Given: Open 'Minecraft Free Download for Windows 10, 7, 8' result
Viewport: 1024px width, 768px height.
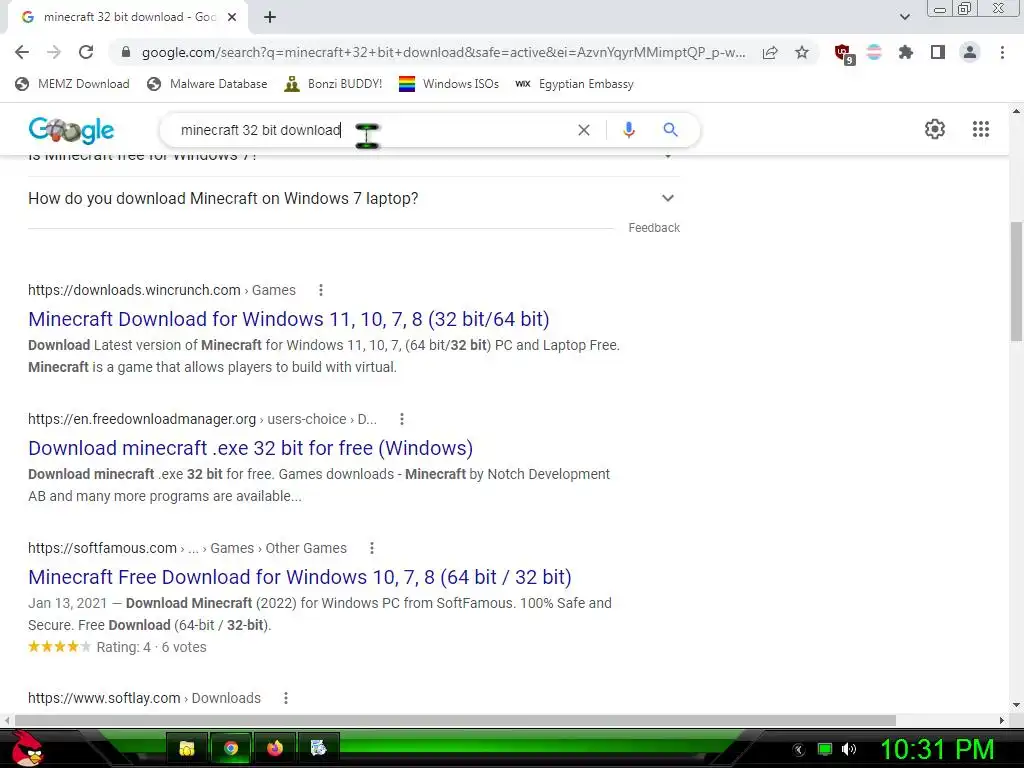Looking at the screenshot, I should coord(300,577).
